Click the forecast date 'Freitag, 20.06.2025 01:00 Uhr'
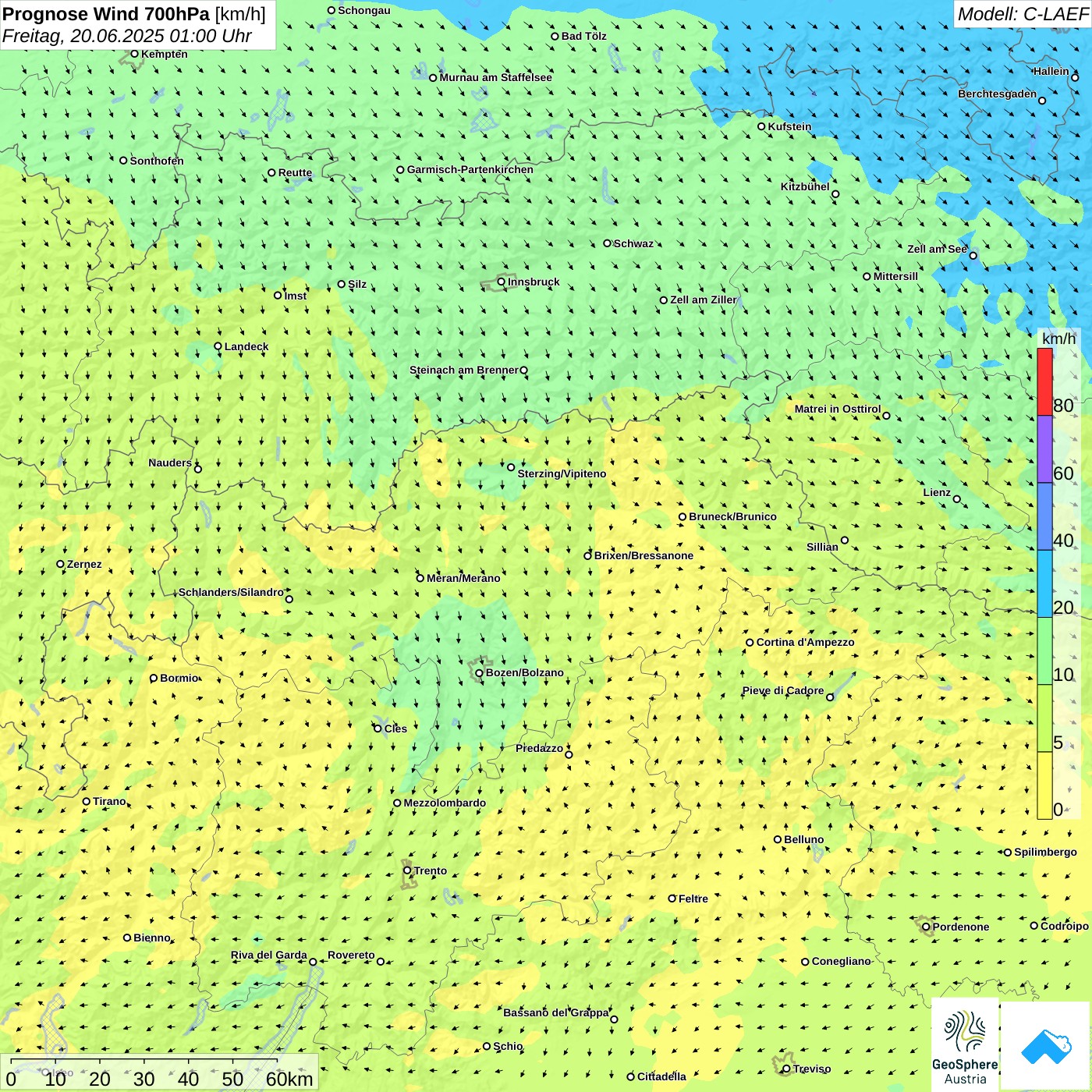1092x1092 pixels. (127, 36)
